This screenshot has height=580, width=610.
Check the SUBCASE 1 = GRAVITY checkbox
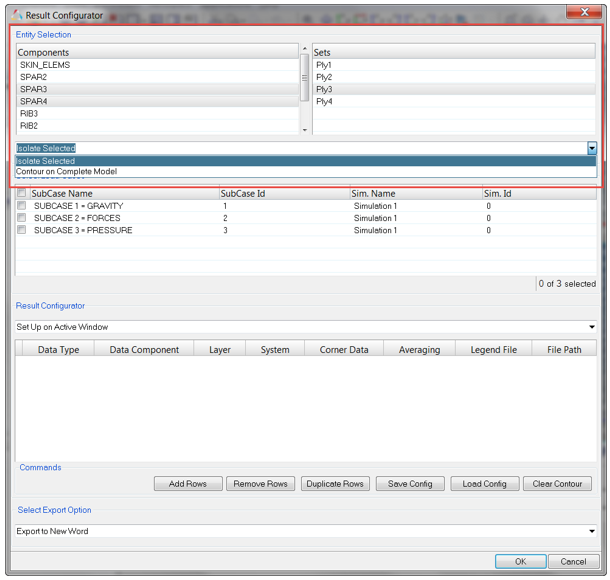(x=22, y=206)
